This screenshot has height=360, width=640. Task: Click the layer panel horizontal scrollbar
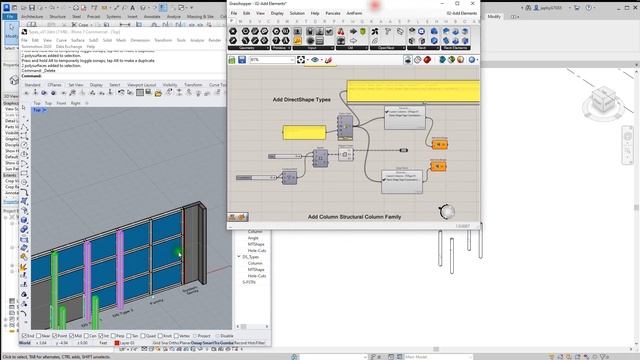[252, 326]
